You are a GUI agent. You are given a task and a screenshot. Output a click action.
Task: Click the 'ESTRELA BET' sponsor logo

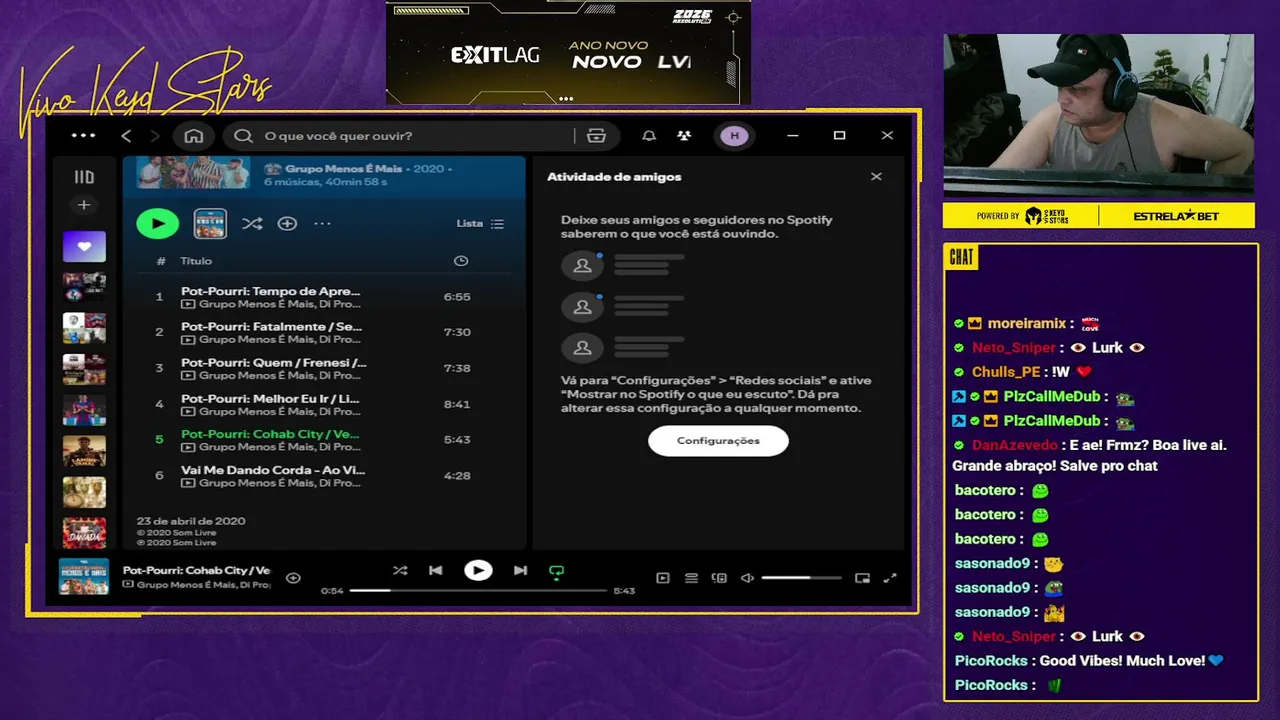(1176, 216)
